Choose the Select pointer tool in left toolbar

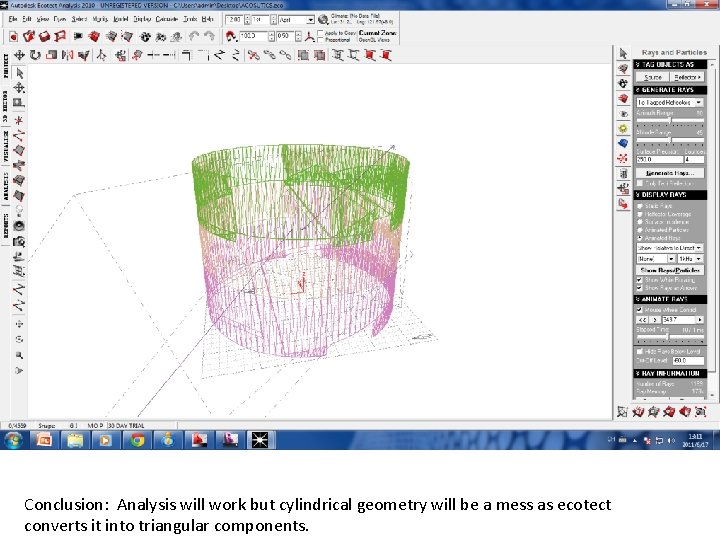[19, 73]
